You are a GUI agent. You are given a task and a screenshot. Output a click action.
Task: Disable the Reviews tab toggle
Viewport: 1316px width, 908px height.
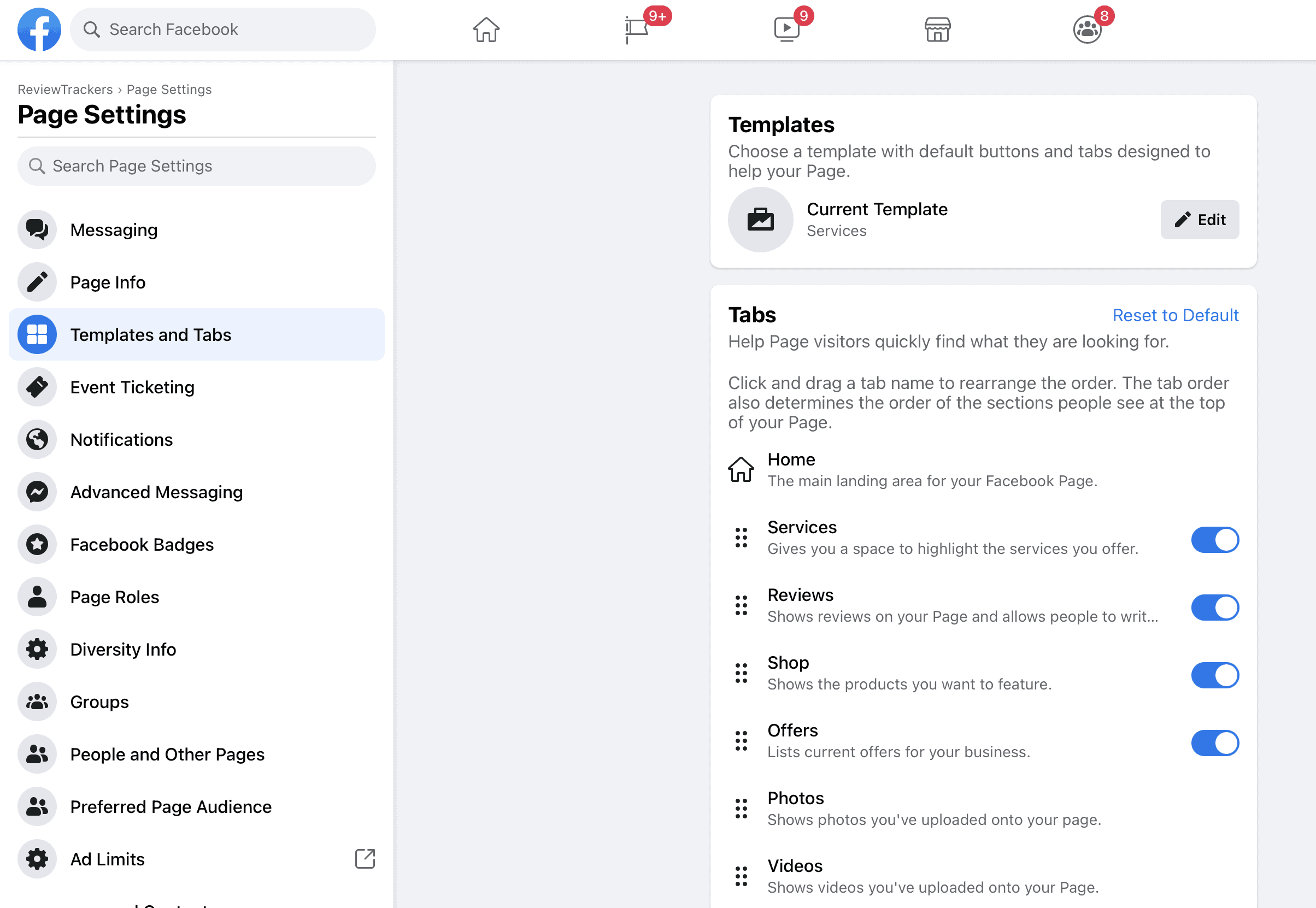point(1215,607)
